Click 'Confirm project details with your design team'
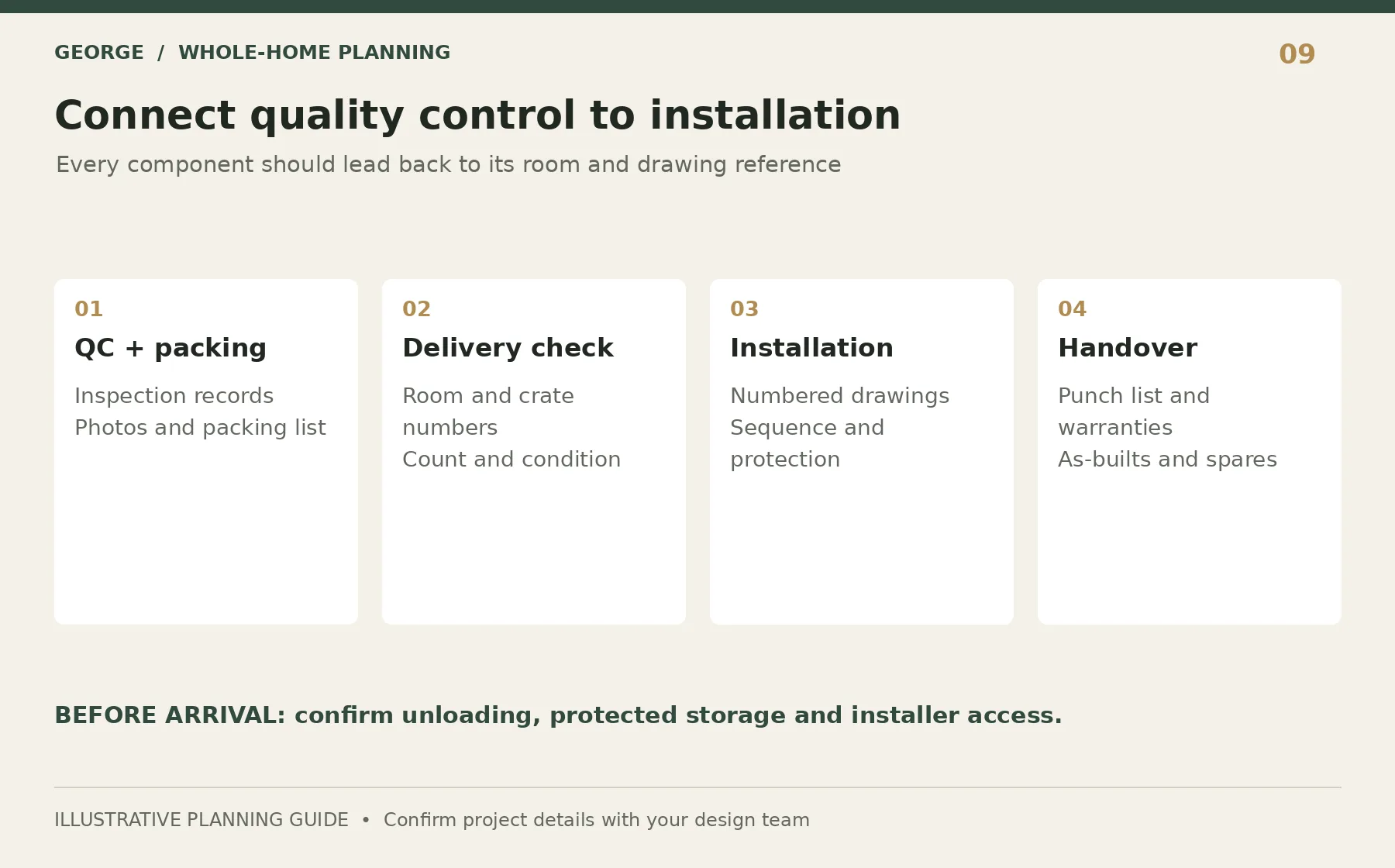 coord(597,820)
